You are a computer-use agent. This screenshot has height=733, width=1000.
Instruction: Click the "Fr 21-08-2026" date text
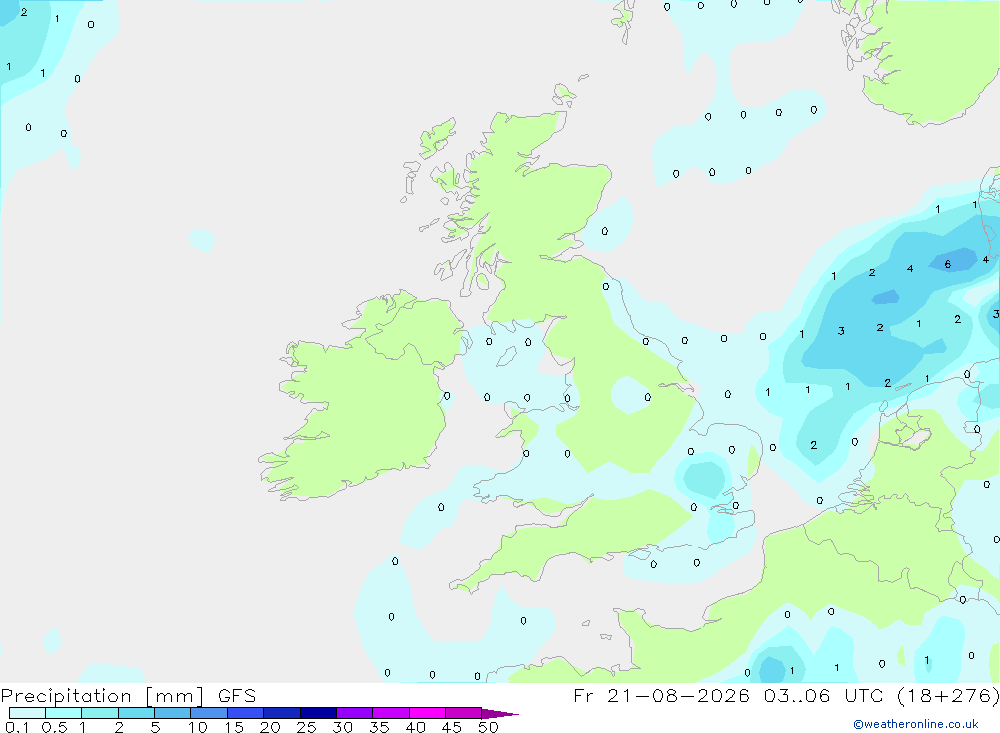[x=661, y=695]
